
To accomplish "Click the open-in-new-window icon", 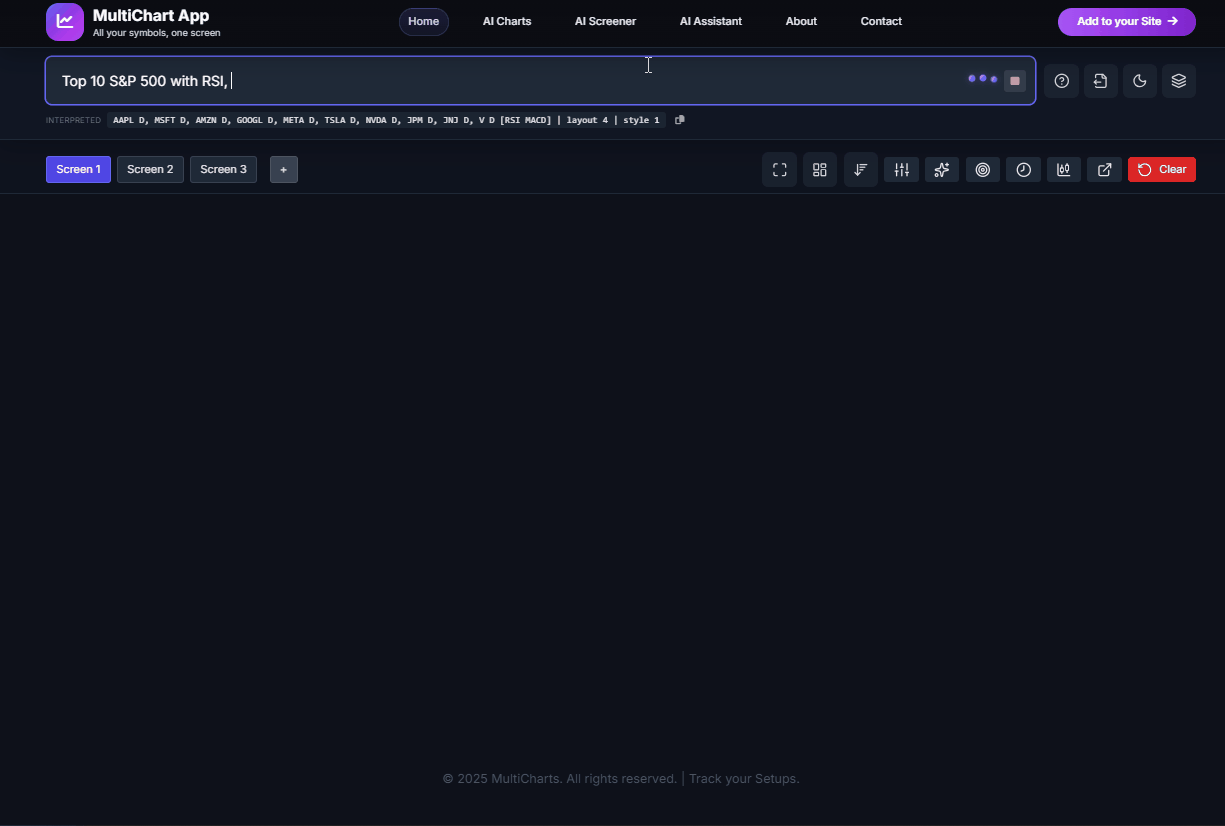I will [x=1104, y=170].
